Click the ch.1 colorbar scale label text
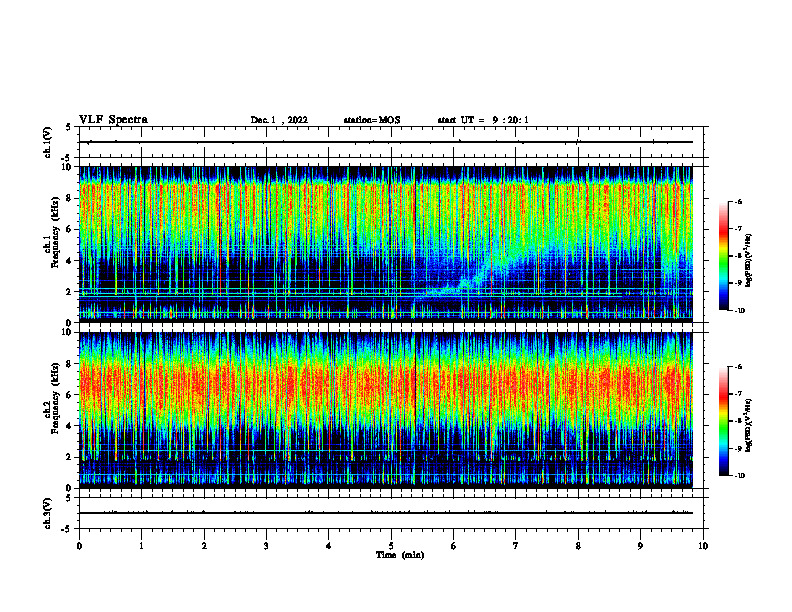Screen dimensions: 792x612 (x=749, y=261)
